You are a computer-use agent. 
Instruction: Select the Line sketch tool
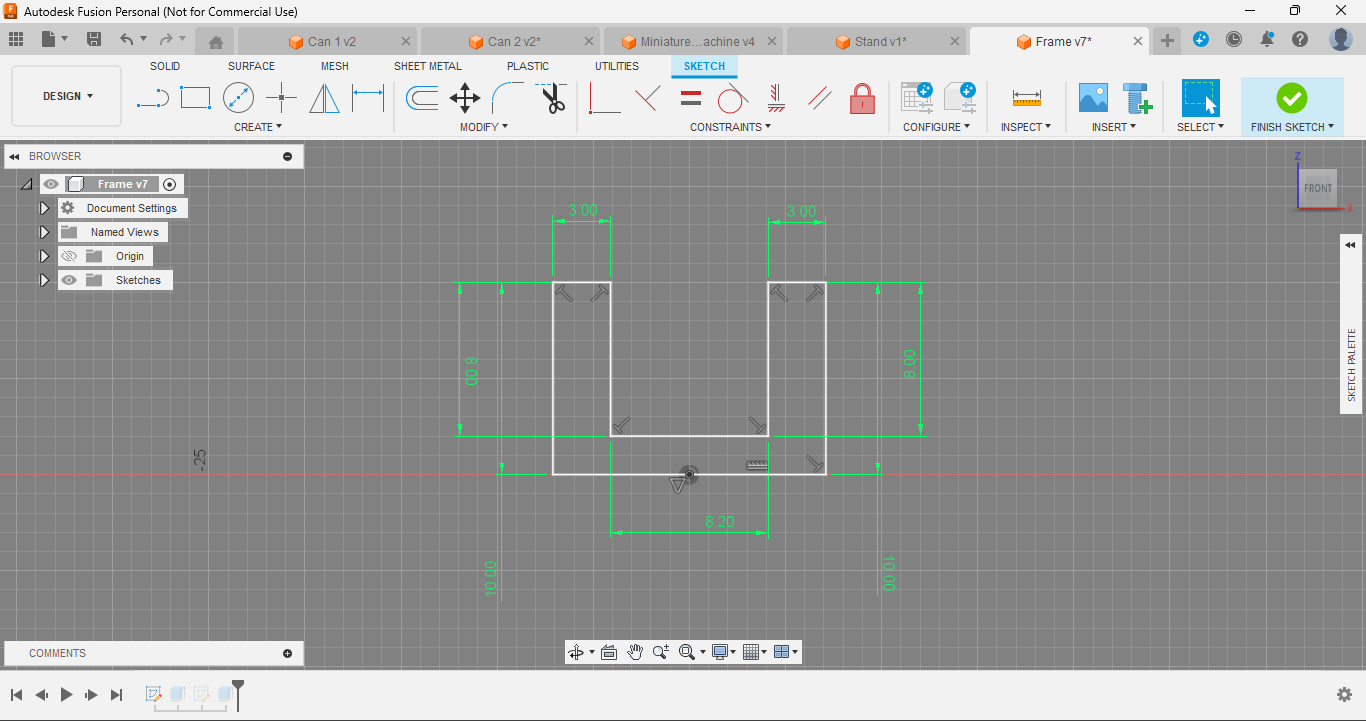pyautogui.click(x=152, y=98)
